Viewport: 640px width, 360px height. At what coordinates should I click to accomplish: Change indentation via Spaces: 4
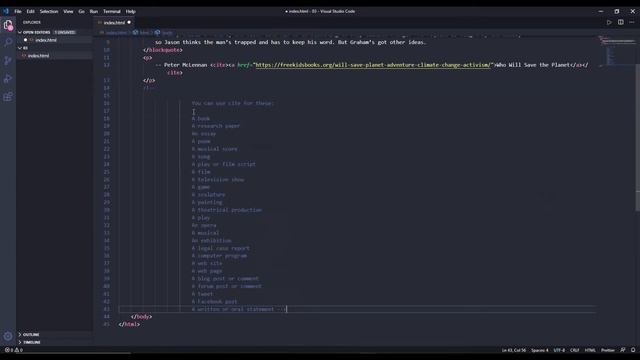540,350
